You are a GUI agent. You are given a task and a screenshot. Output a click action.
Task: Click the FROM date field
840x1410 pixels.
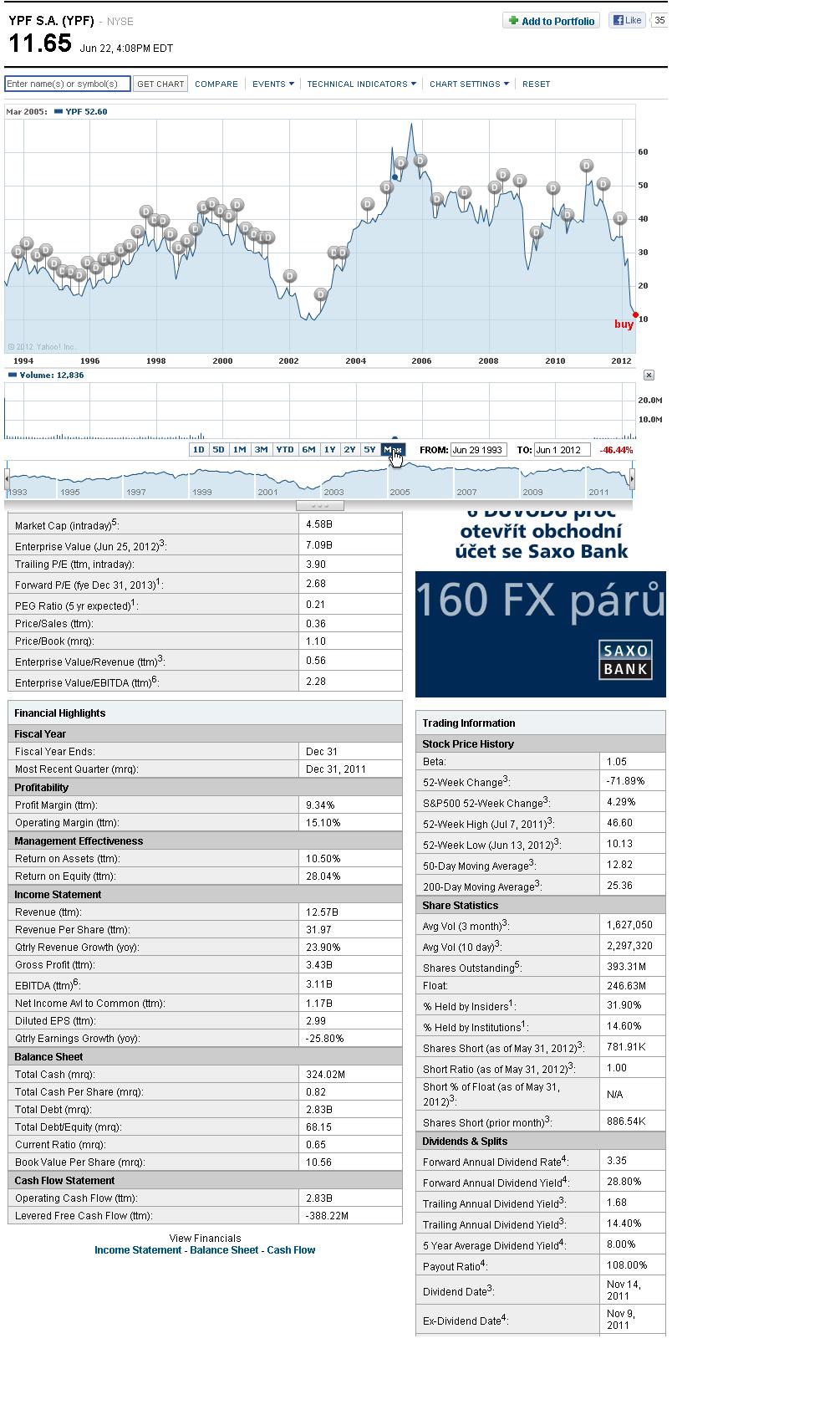479,450
